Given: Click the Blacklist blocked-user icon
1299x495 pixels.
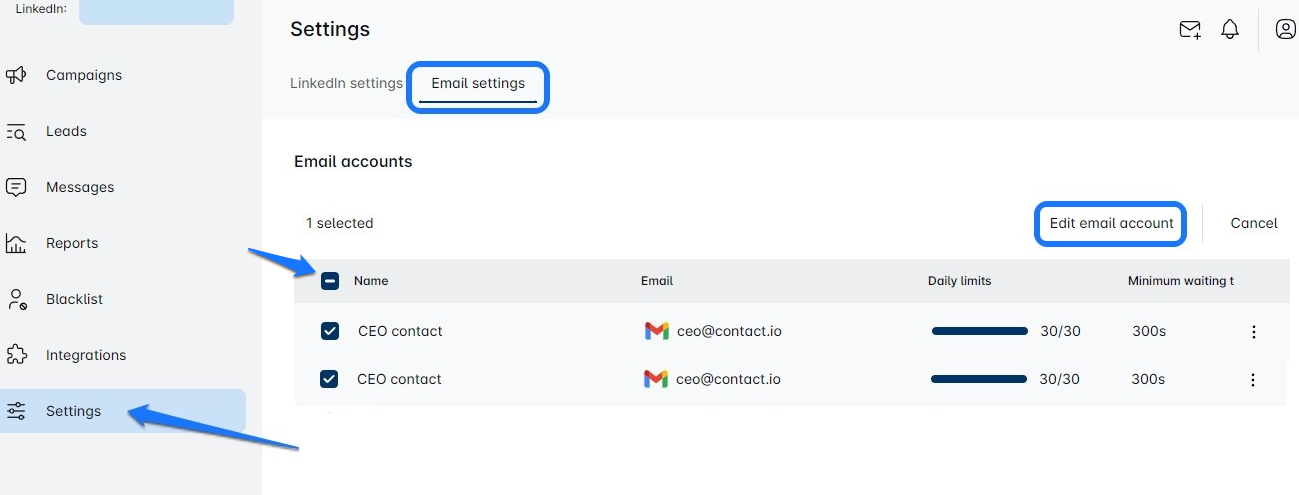Looking at the screenshot, I should click(16, 299).
